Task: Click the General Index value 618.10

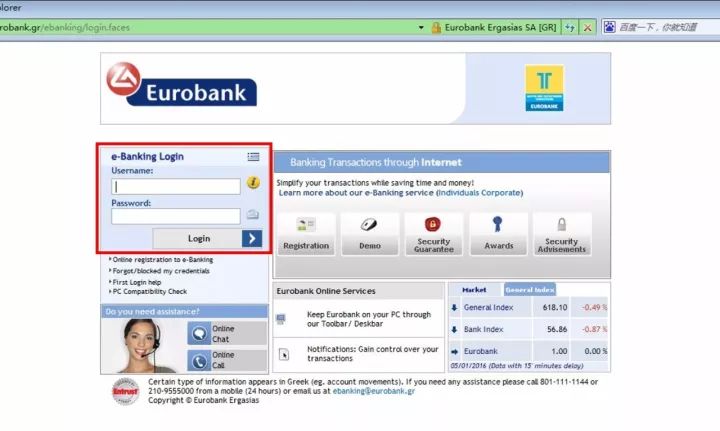Action: click(x=555, y=308)
